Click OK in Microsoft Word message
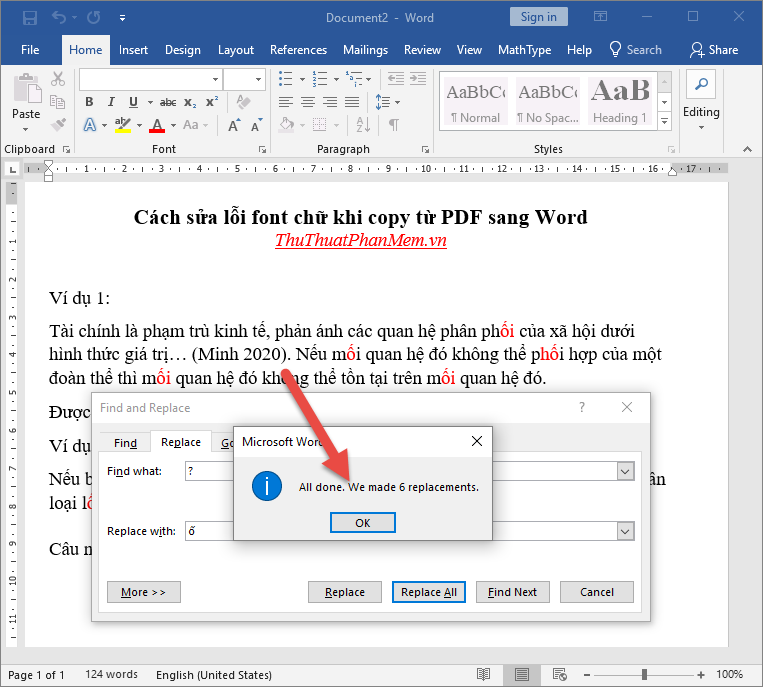Image resolution: width=763 pixels, height=687 pixels. point(363,523)
